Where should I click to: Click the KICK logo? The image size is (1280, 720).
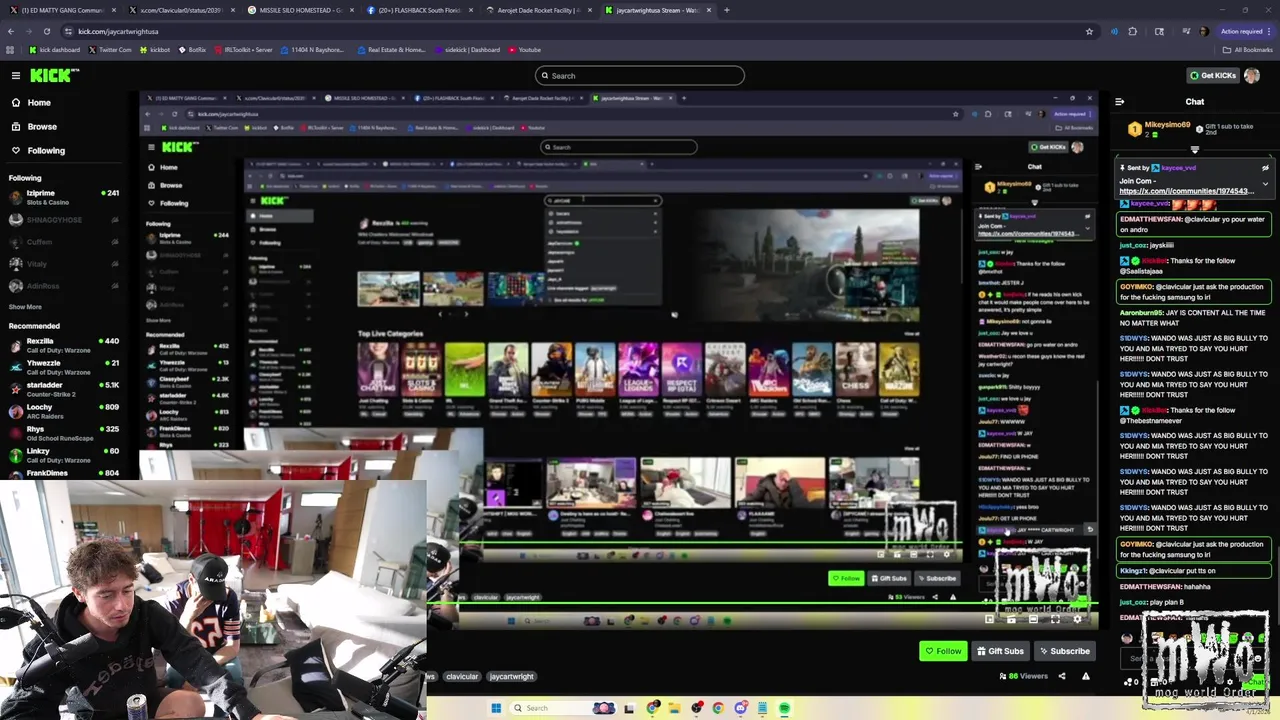coord(53,75)
